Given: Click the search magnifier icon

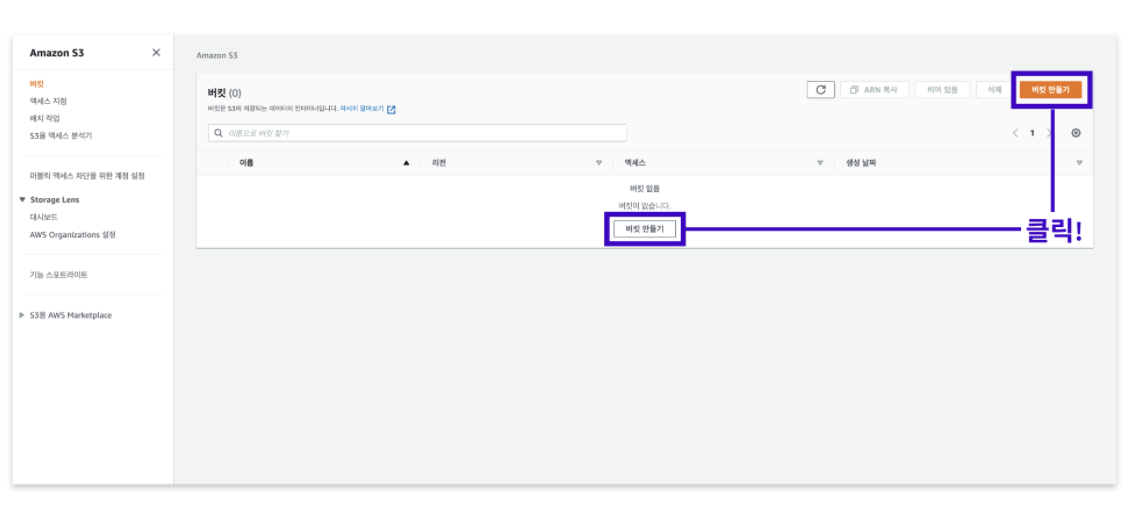Looking at the screenshot, I should pos(217,133).
